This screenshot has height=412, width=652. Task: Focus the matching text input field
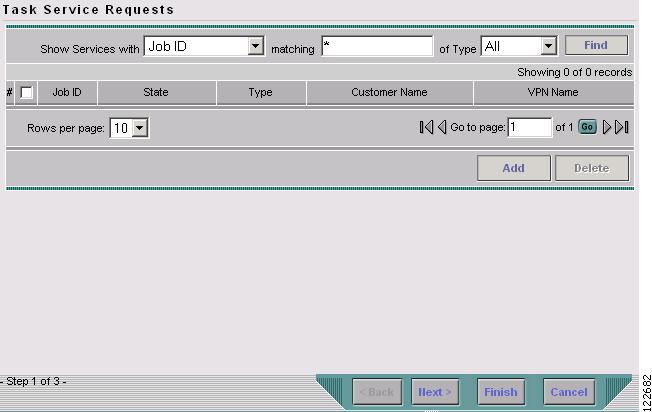pyautogui.click(x=377, y=46)
